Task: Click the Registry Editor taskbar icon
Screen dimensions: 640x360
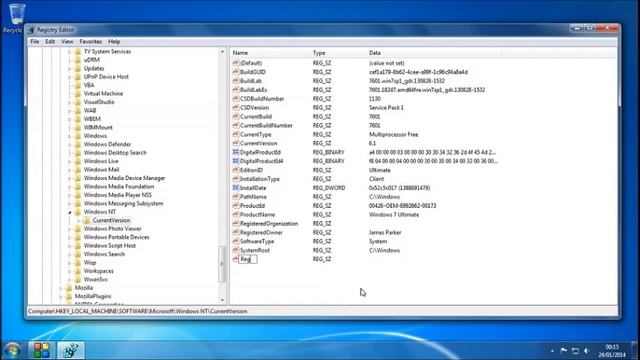Action: [71, 350]
